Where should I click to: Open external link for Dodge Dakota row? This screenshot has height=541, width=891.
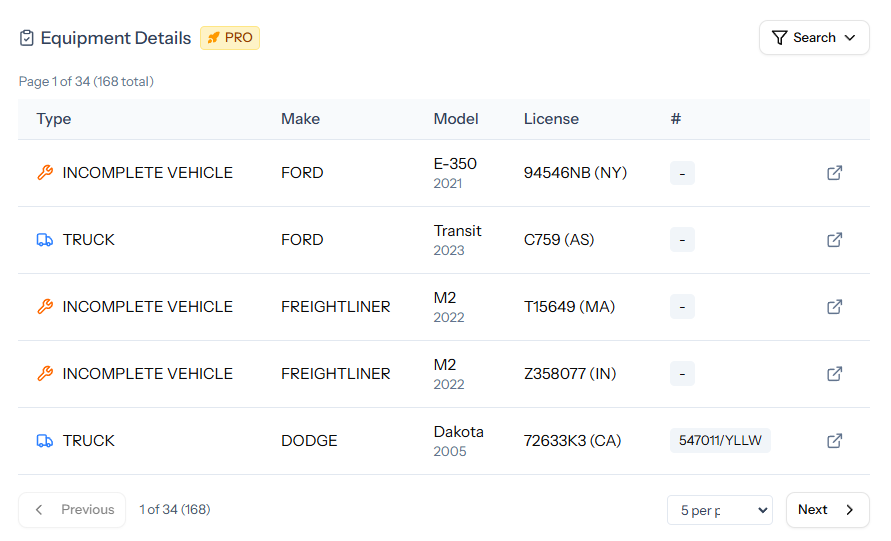[834, 441]
